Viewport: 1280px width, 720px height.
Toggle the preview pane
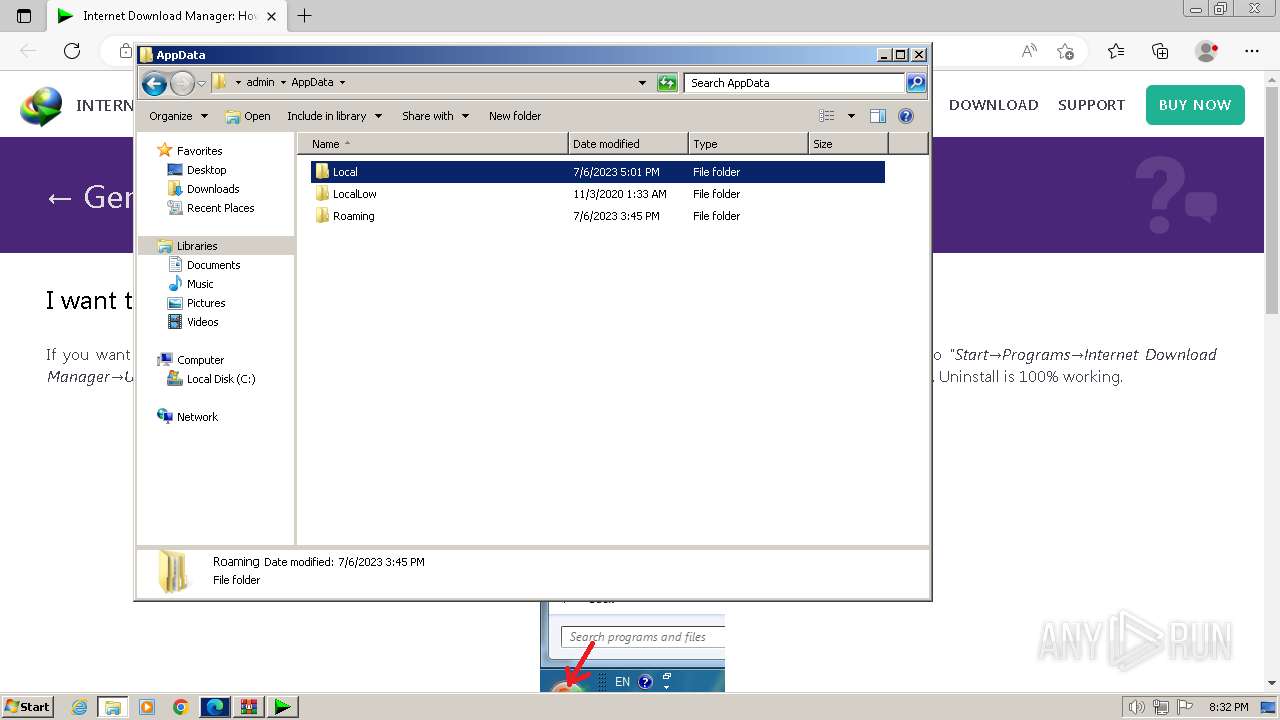[877, 116]
